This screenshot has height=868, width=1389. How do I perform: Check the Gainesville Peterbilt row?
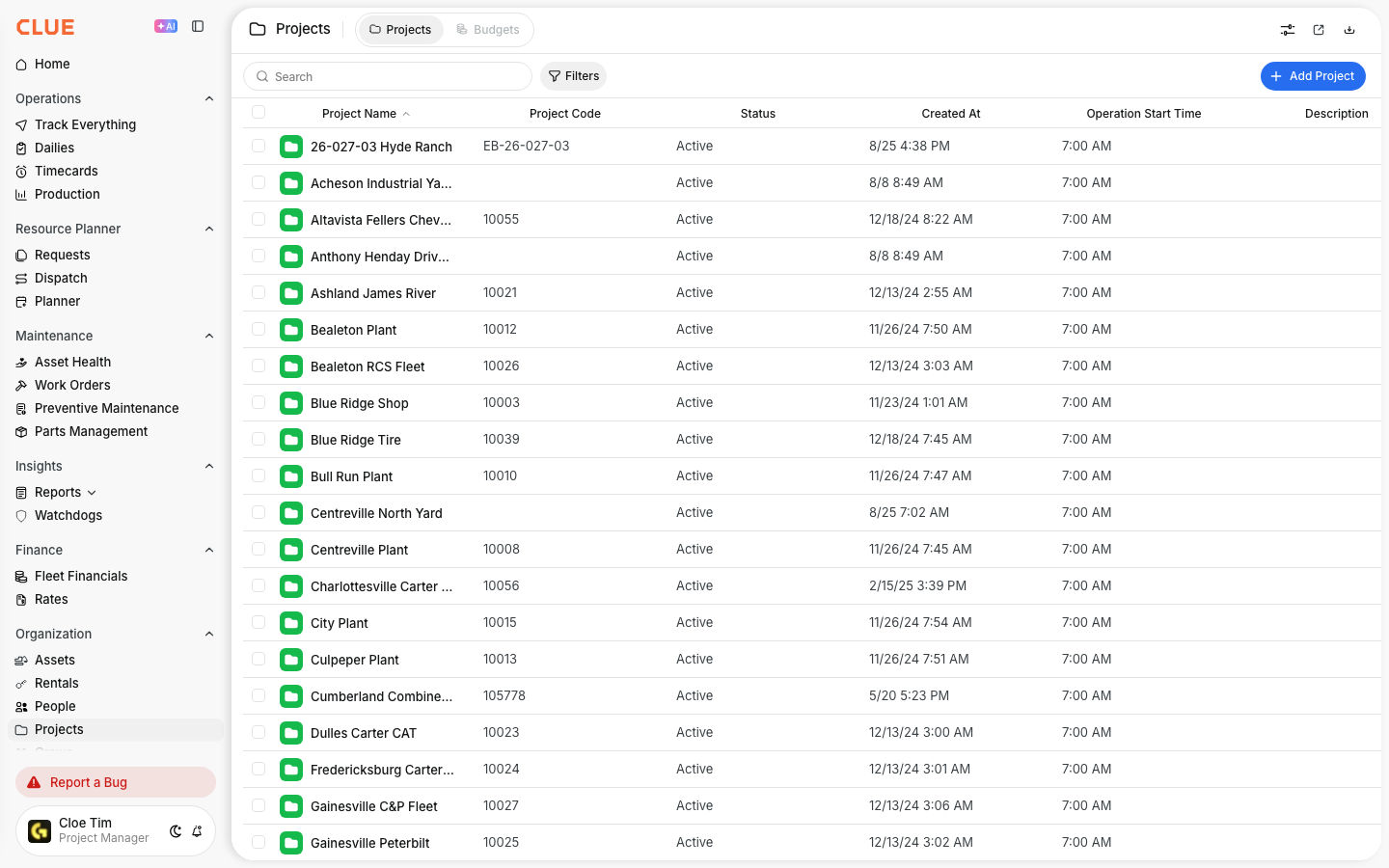coord(259,842)
